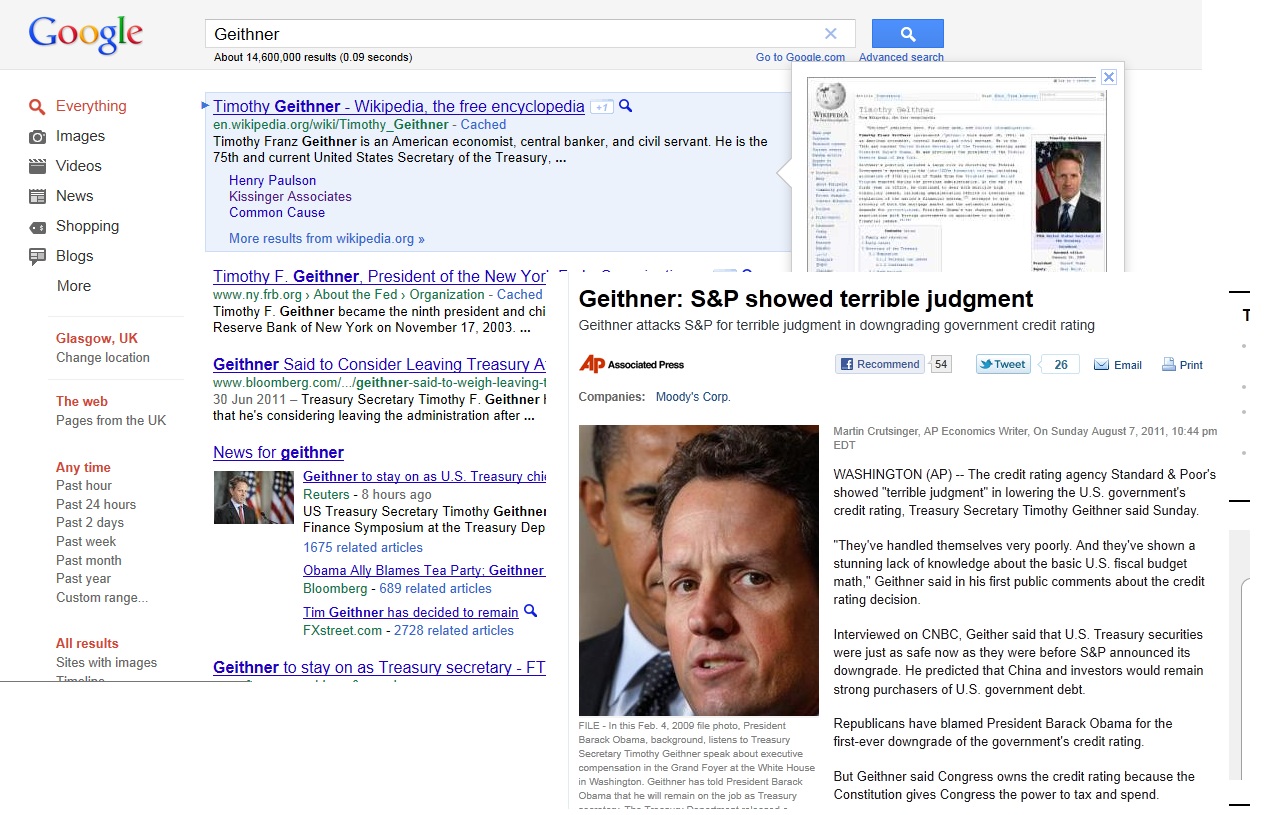1284x815 pixels.
Task: Open the Advanced search link
Action: tap(901, 58)
